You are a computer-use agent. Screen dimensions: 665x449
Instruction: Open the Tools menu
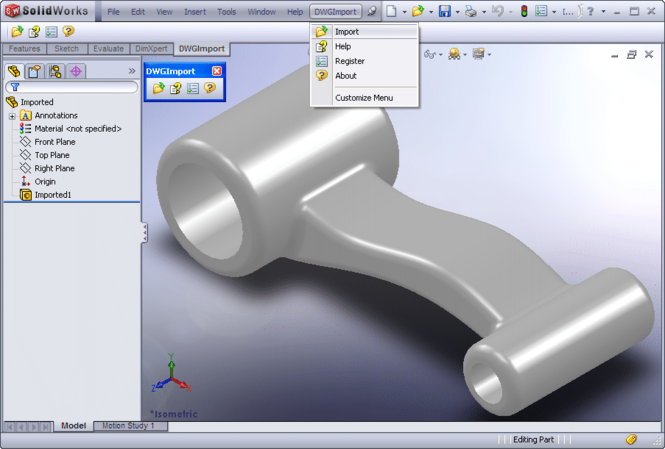pyautogui.click(x=226, y=12)
